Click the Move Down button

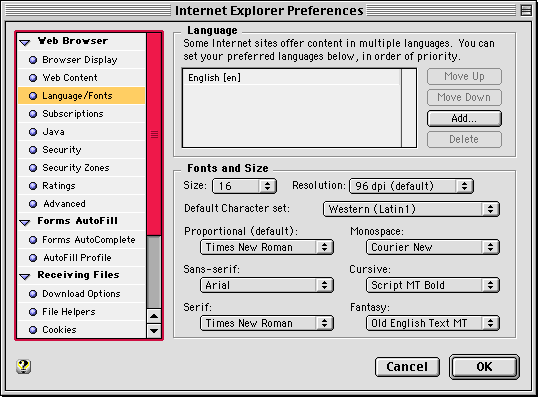(x=464, y=97)
